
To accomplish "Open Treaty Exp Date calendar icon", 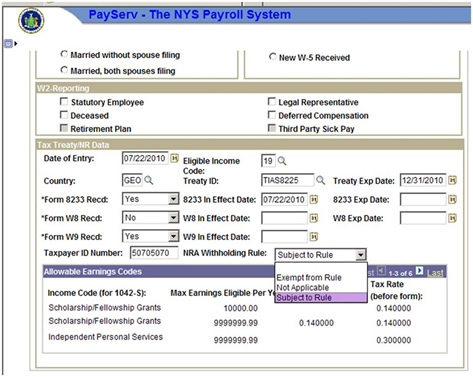I will point(452,180).
